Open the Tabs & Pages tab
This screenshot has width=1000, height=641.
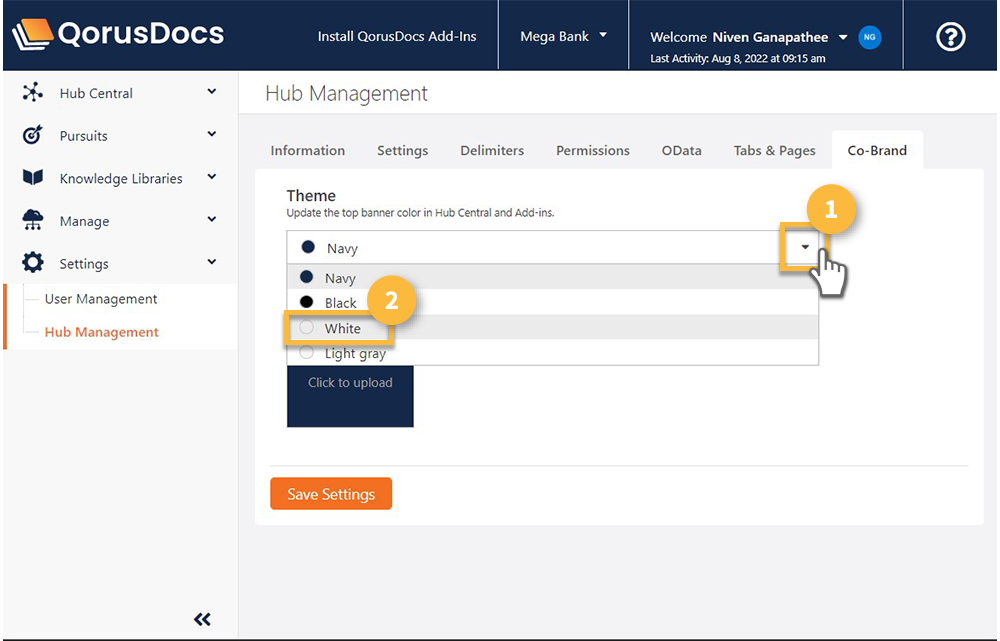pyautogui.click(x=774, y=150)
